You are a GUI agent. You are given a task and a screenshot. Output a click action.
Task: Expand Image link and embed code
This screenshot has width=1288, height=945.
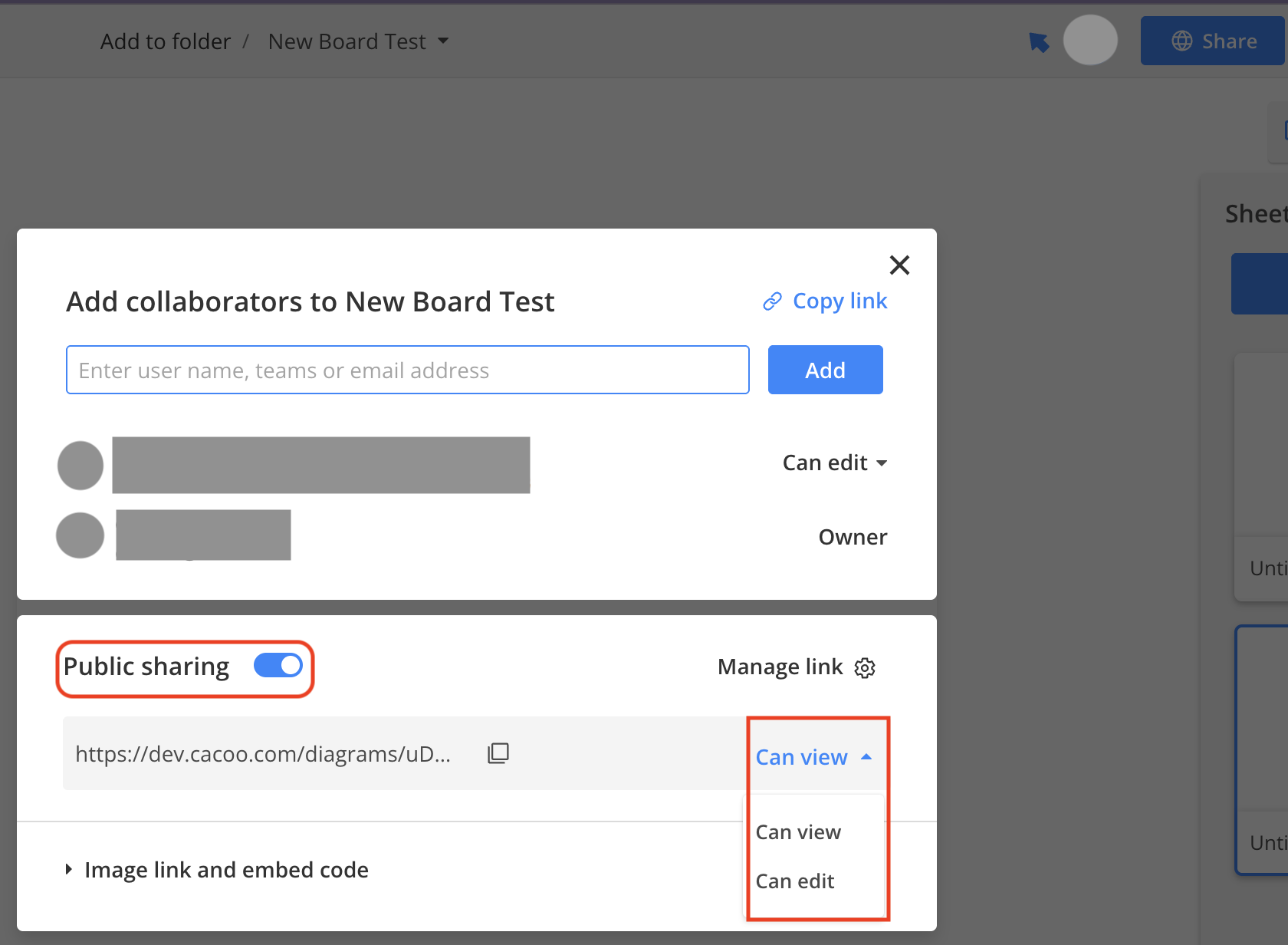point(217,870)
